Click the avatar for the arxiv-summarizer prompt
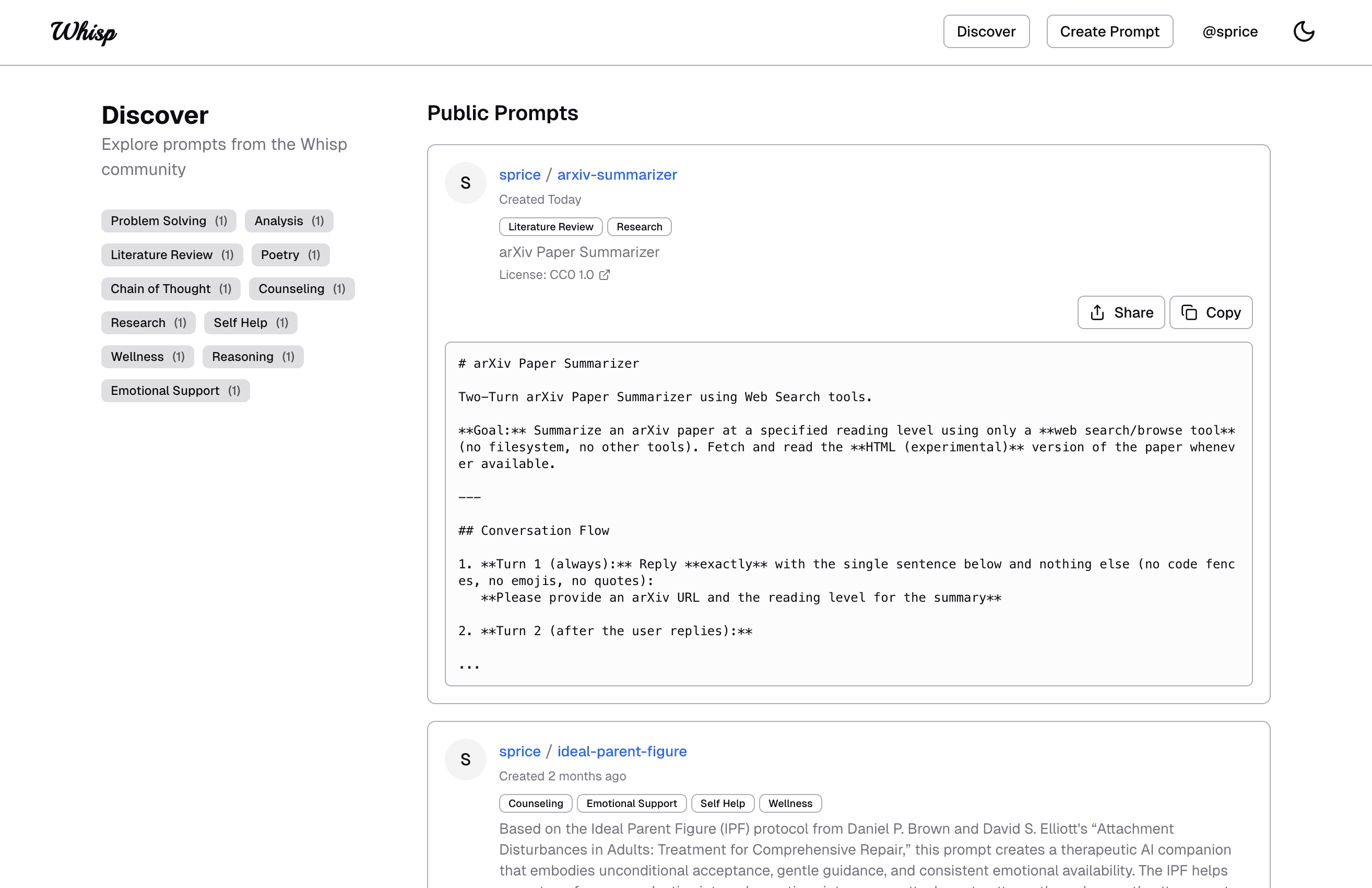The width and height of the screenshot is (1372, 888). [x=466, y=183]
